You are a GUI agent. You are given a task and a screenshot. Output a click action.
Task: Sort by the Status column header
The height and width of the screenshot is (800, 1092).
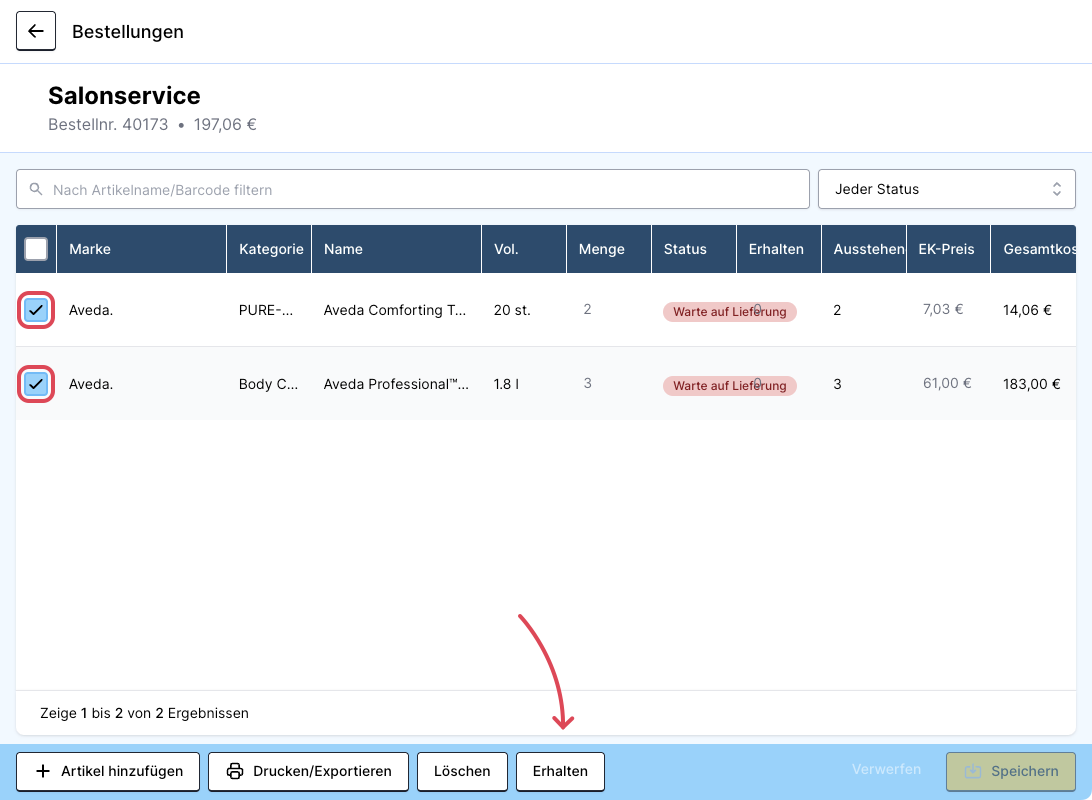click(694, 249)
